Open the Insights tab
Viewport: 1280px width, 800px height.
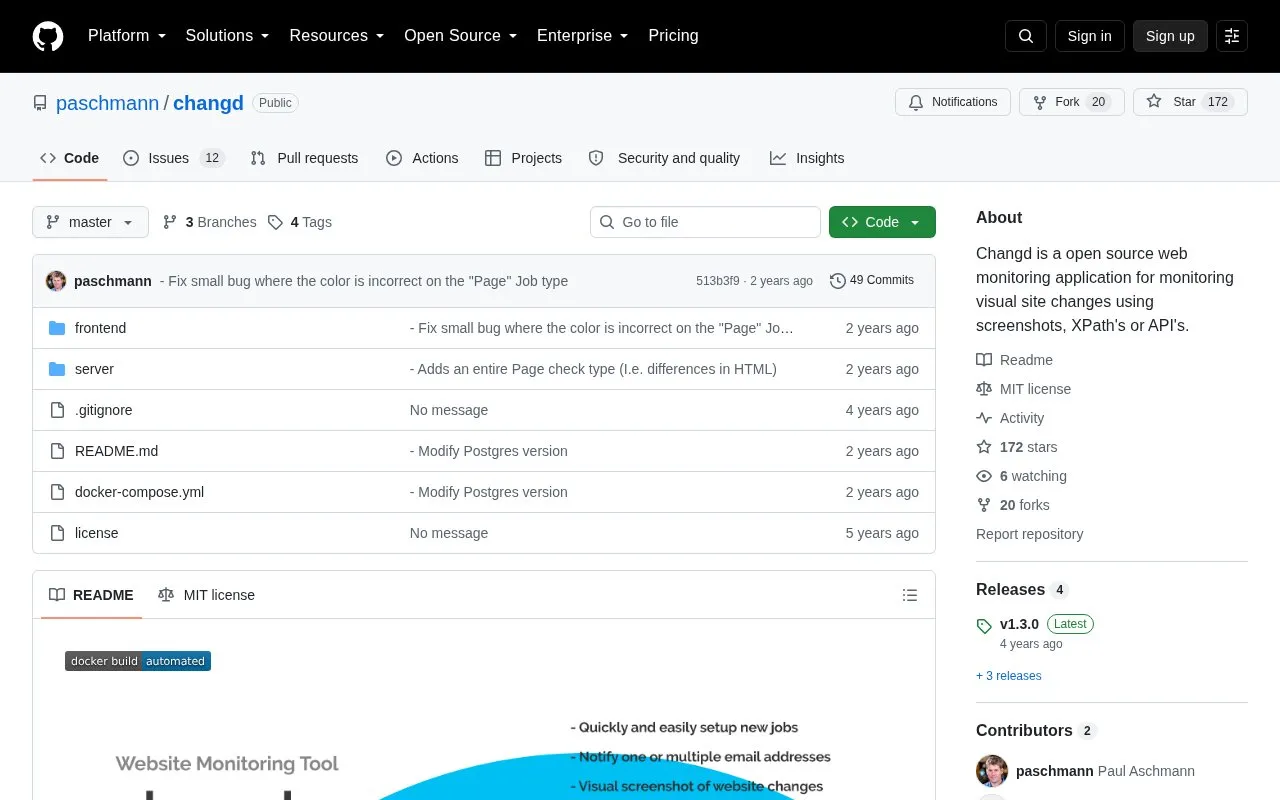pyautogui.click(x=807, y=158)
